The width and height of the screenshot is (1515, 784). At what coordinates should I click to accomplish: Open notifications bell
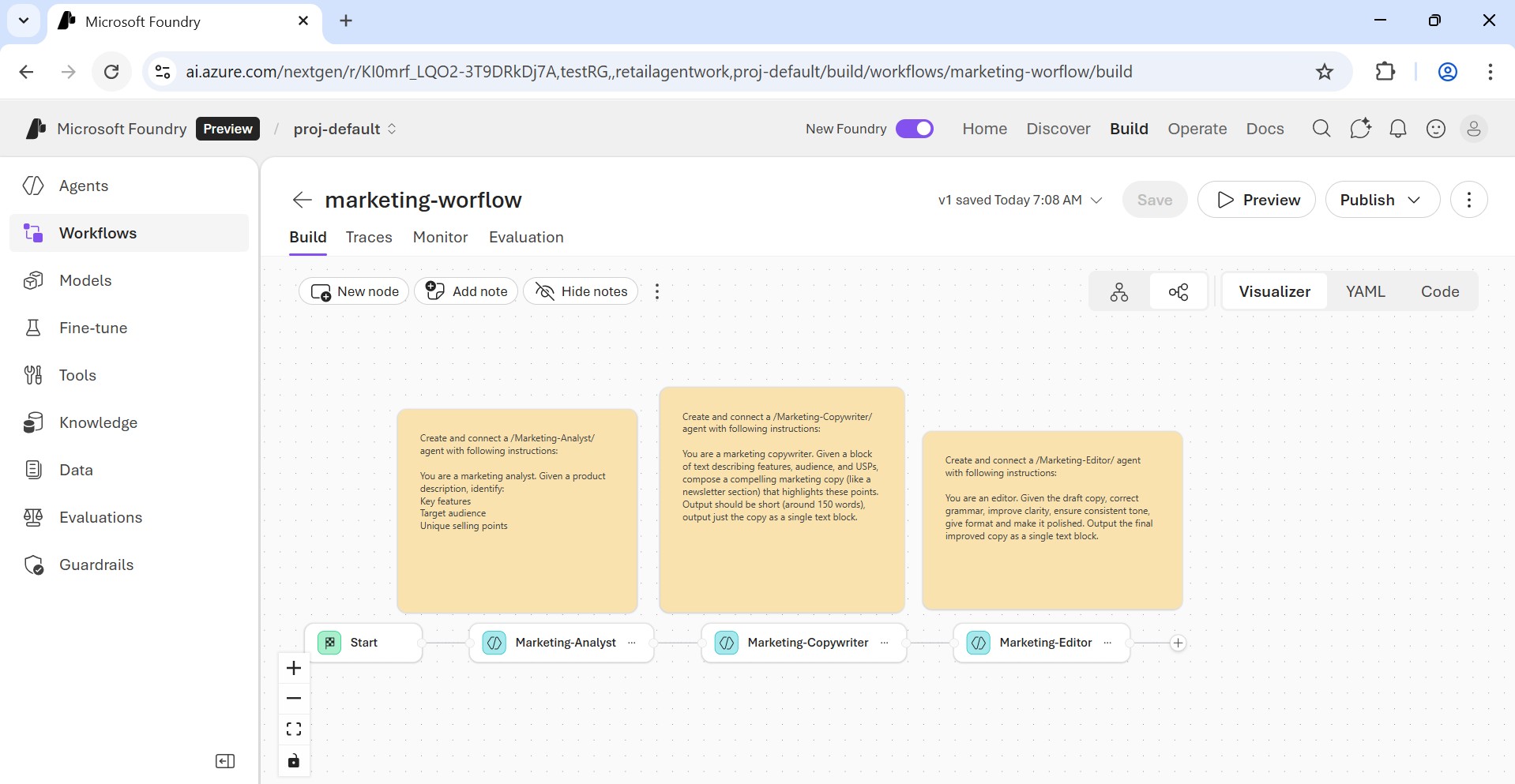tap(1397, 129)
